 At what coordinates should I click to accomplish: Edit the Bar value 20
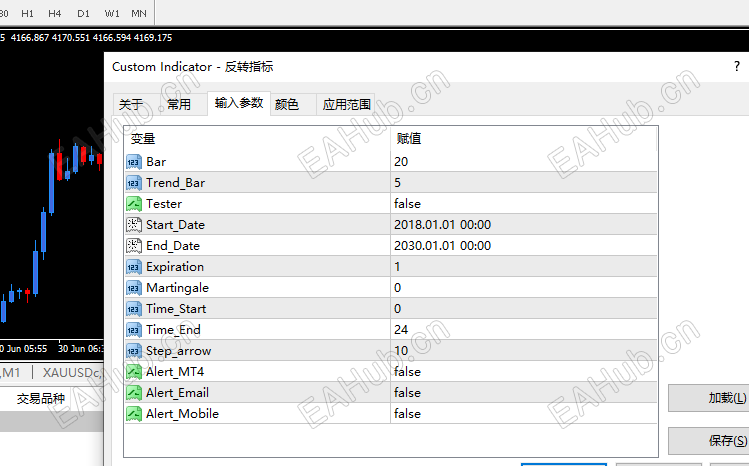coord(524,162)
